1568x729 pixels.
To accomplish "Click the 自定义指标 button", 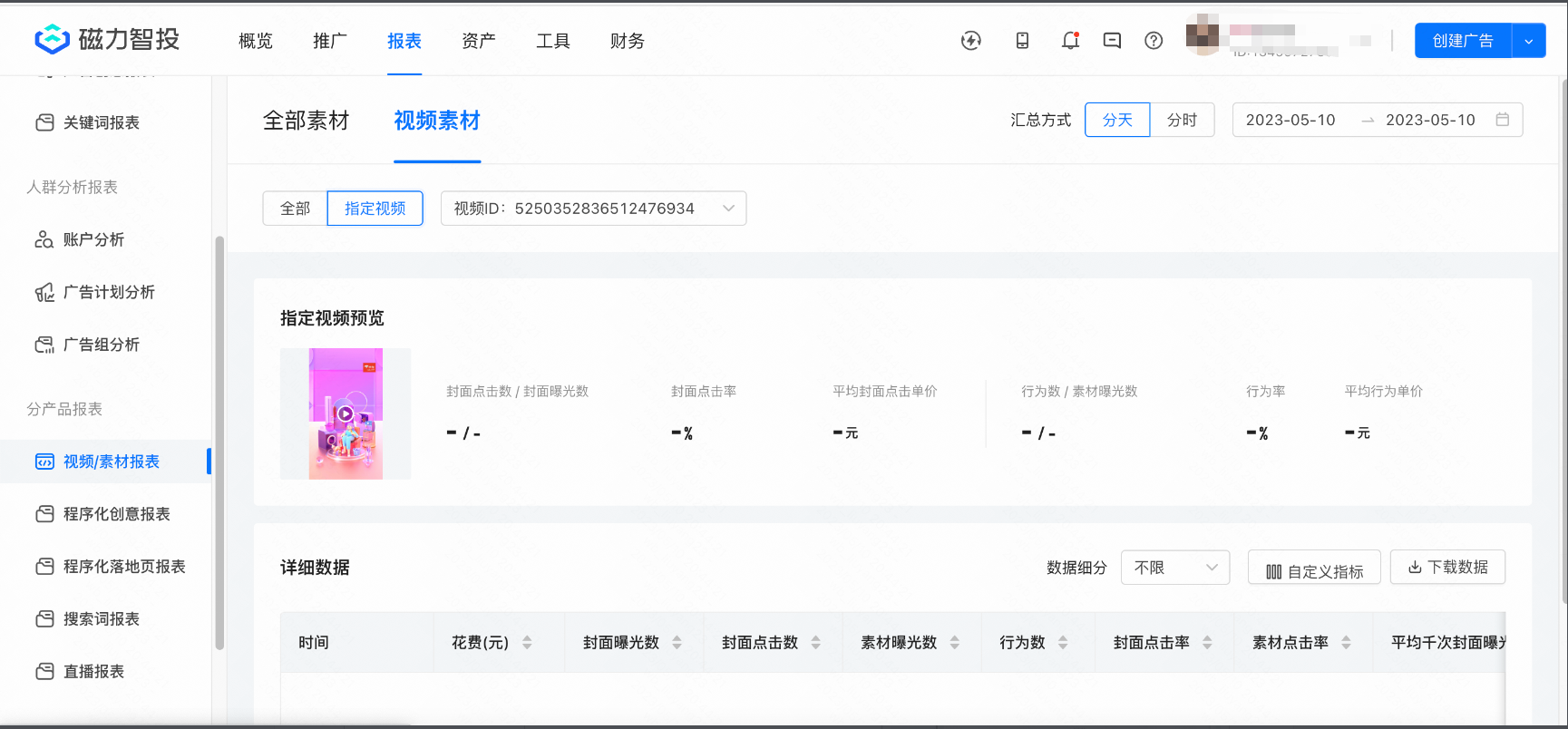I will pyautogui.click(x=1314, y=568).
